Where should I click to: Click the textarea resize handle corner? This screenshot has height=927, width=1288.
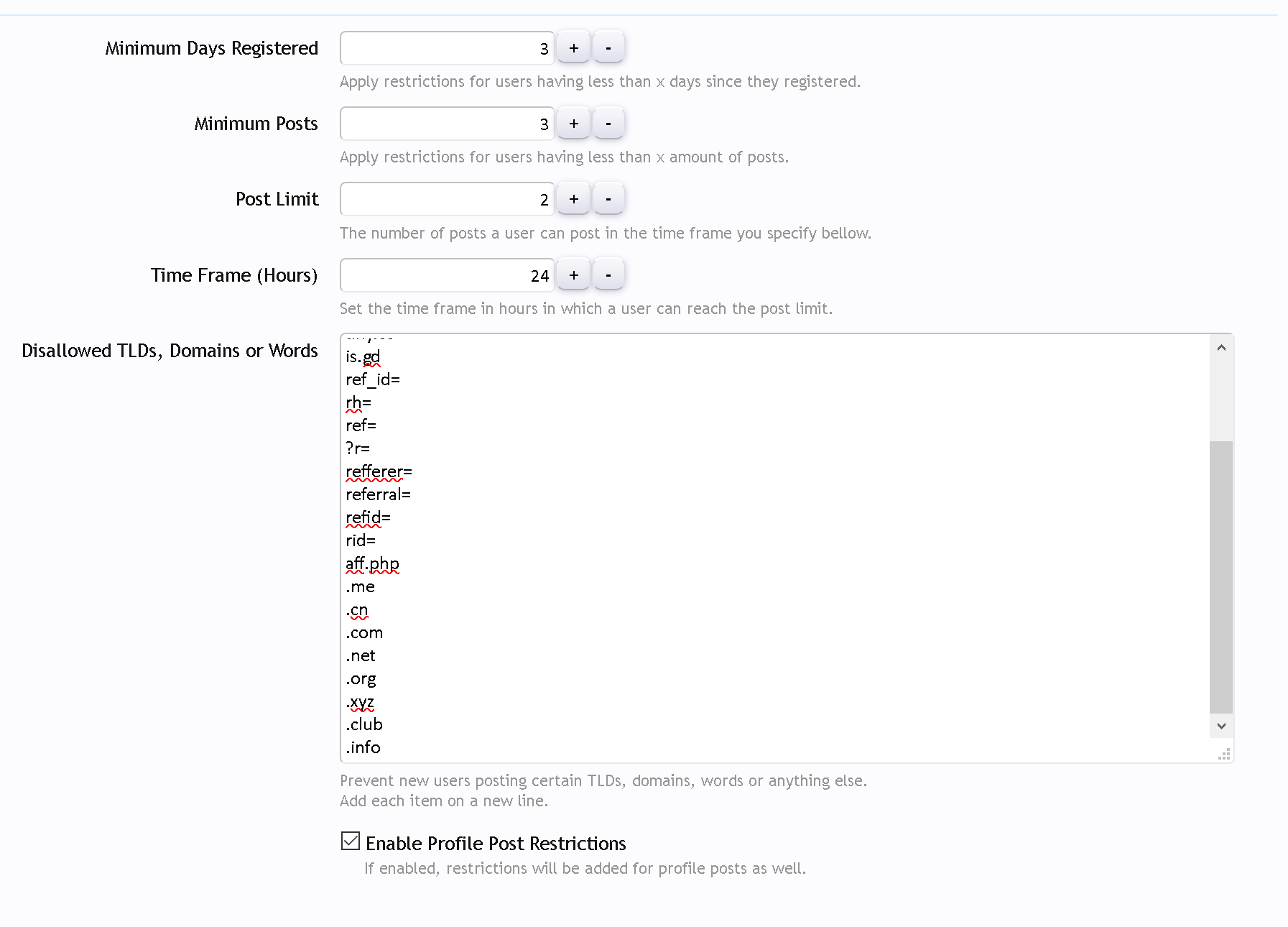tap(1224, 754)
